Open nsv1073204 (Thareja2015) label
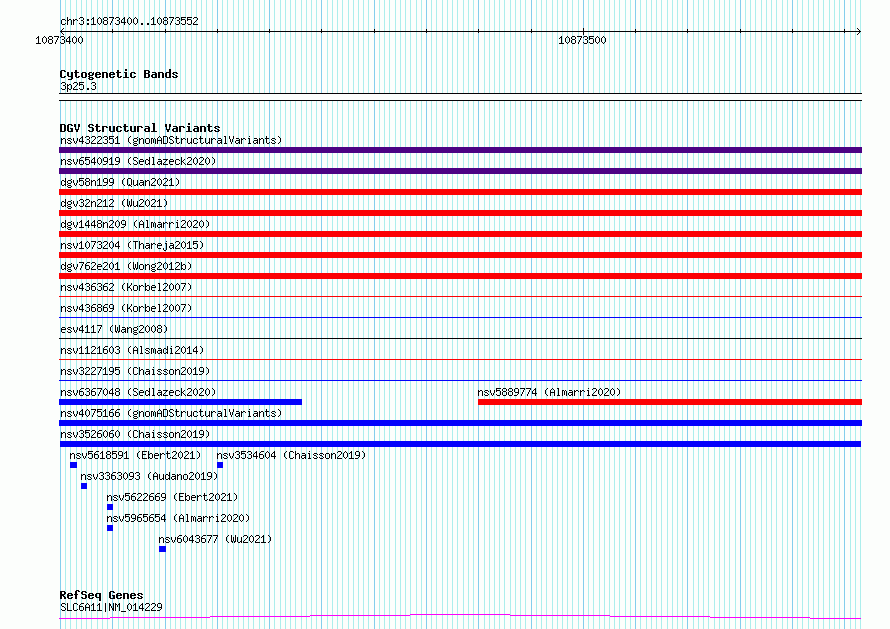 (132, 245)
